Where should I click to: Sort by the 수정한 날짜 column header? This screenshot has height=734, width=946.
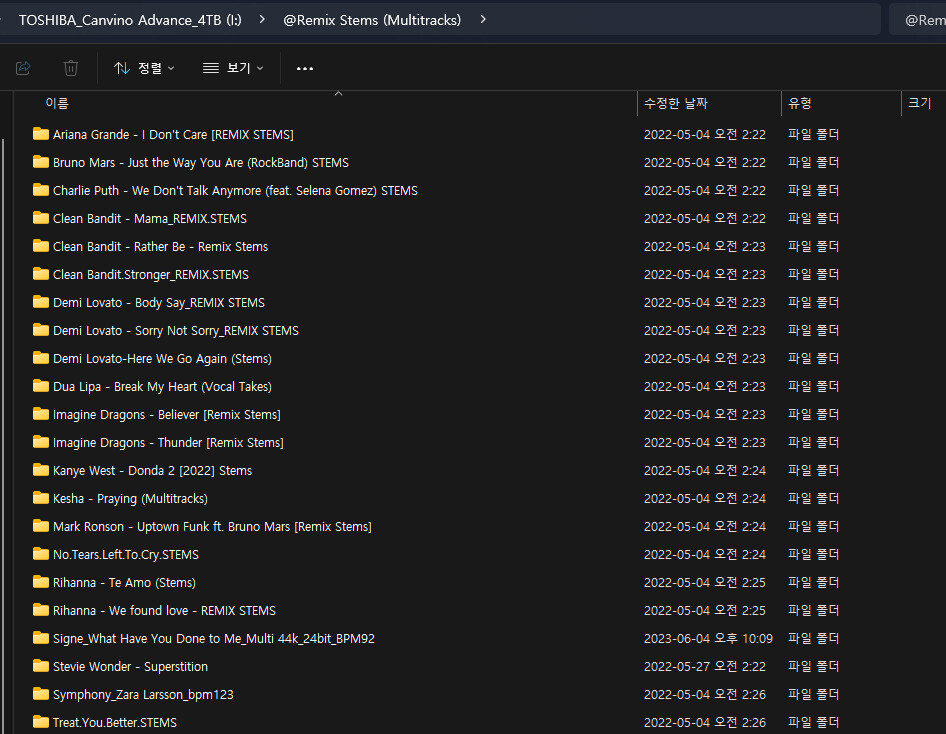[x=676, y=103]
